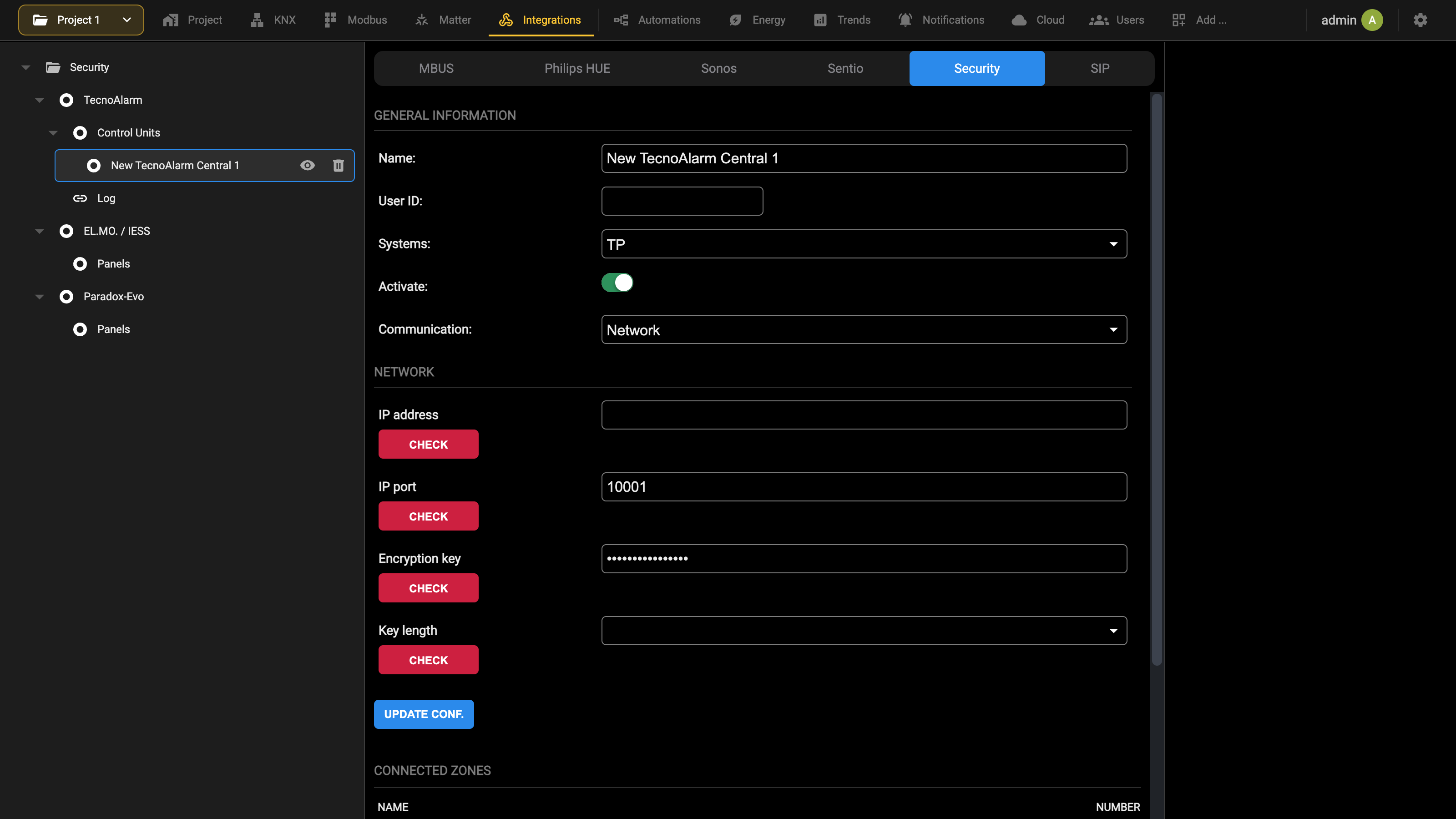The height and width of the screenshot is (819, 1456).
Task: Open settings gear icon
Action: (1421, 20)
